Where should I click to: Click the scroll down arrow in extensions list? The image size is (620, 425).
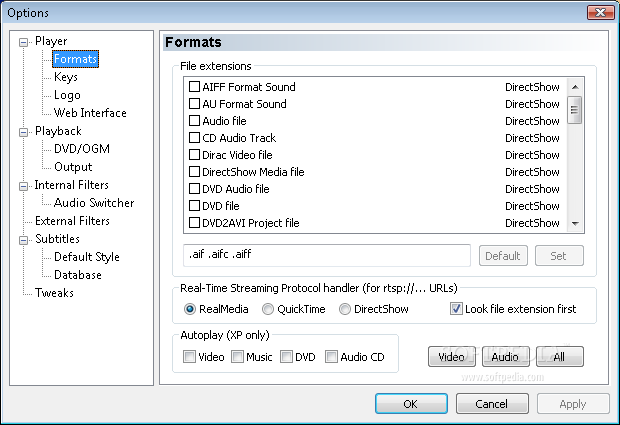[575, 224]
